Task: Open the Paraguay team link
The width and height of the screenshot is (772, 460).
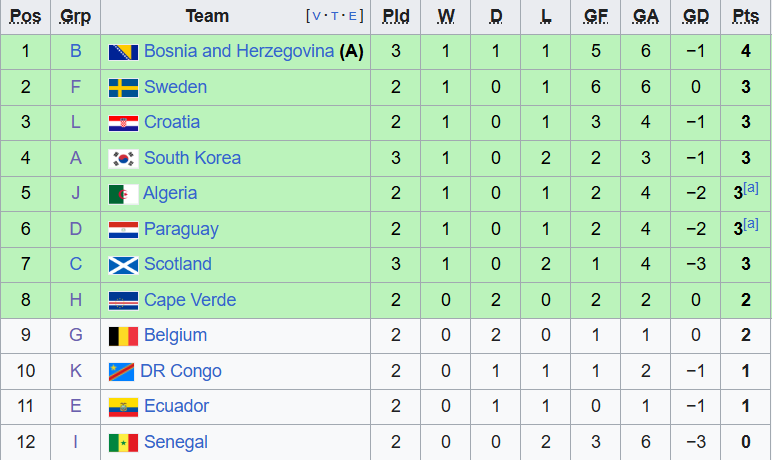Action: (181, 230)
